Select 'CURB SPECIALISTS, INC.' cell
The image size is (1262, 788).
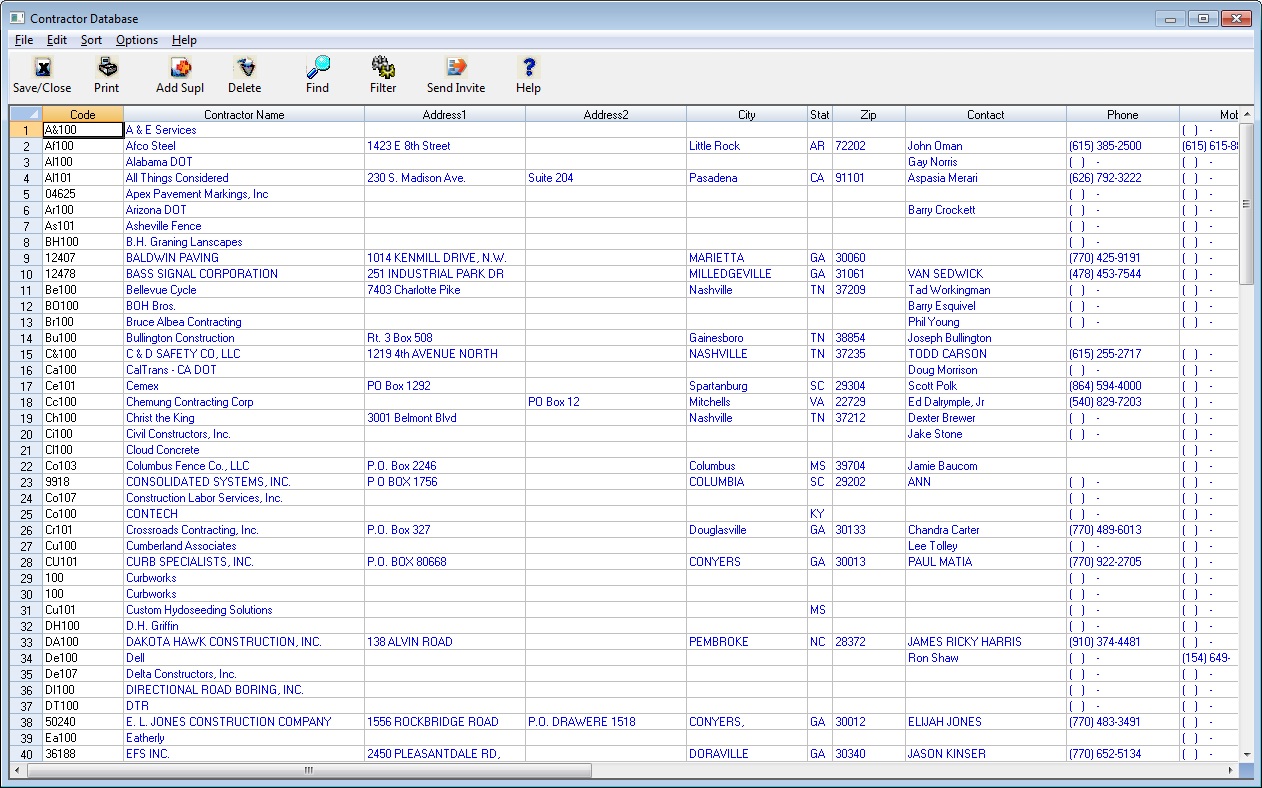244,562
